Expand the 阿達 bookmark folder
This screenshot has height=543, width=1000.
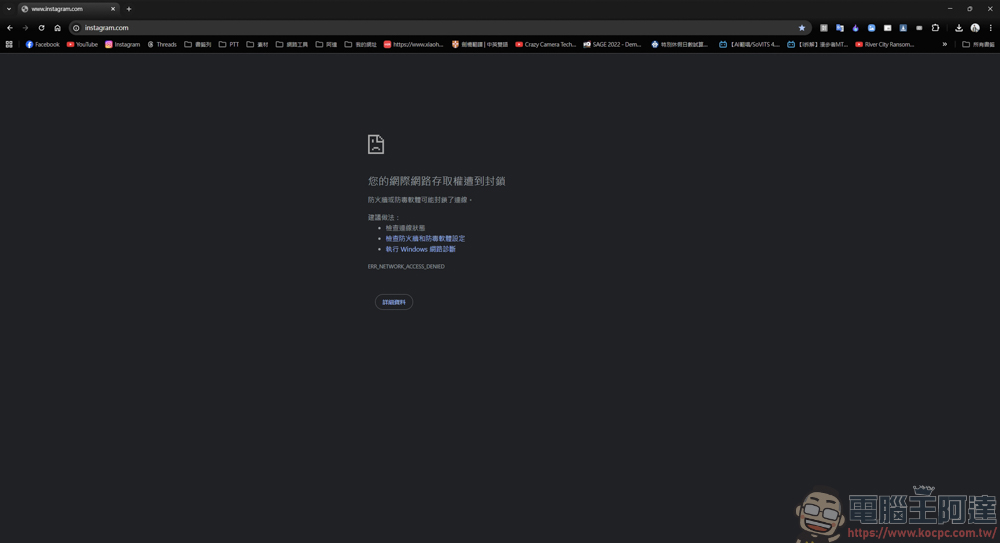point(327,45)
